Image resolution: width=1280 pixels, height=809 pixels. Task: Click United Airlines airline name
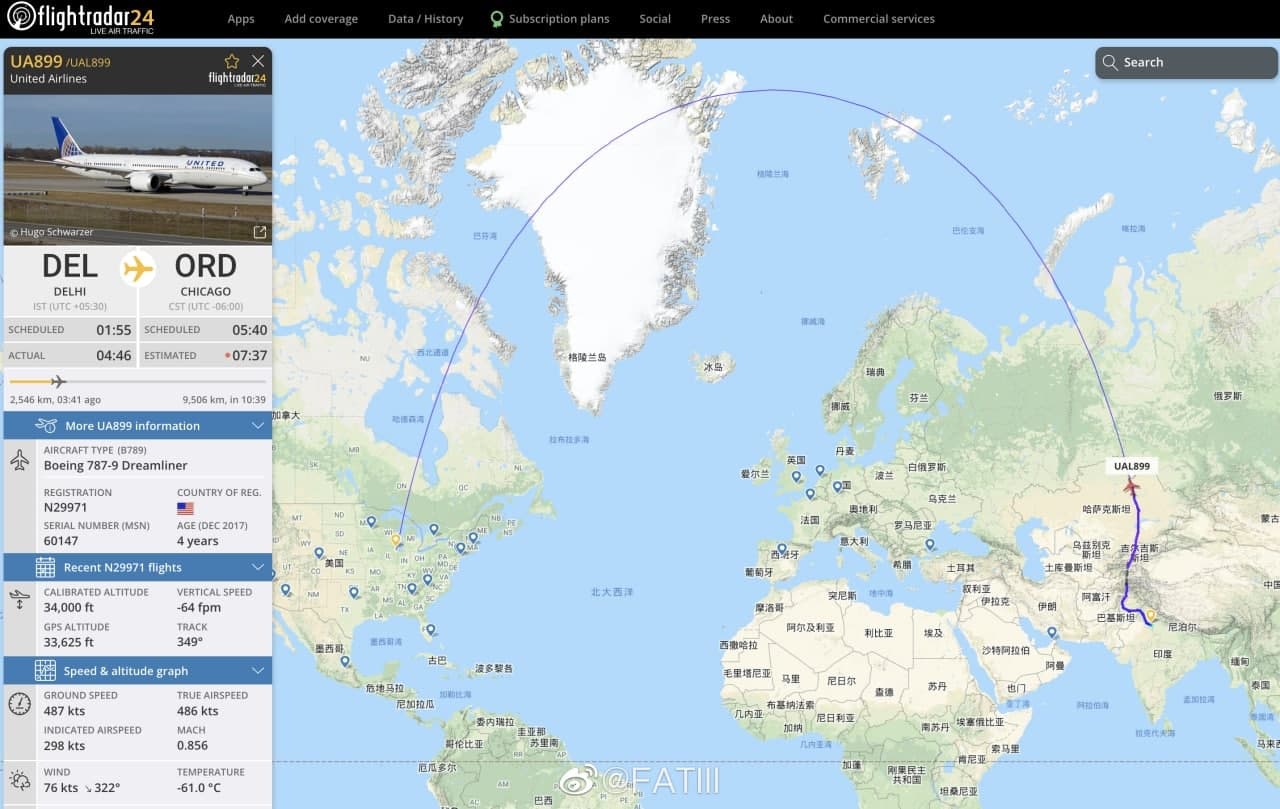(48, 79)
